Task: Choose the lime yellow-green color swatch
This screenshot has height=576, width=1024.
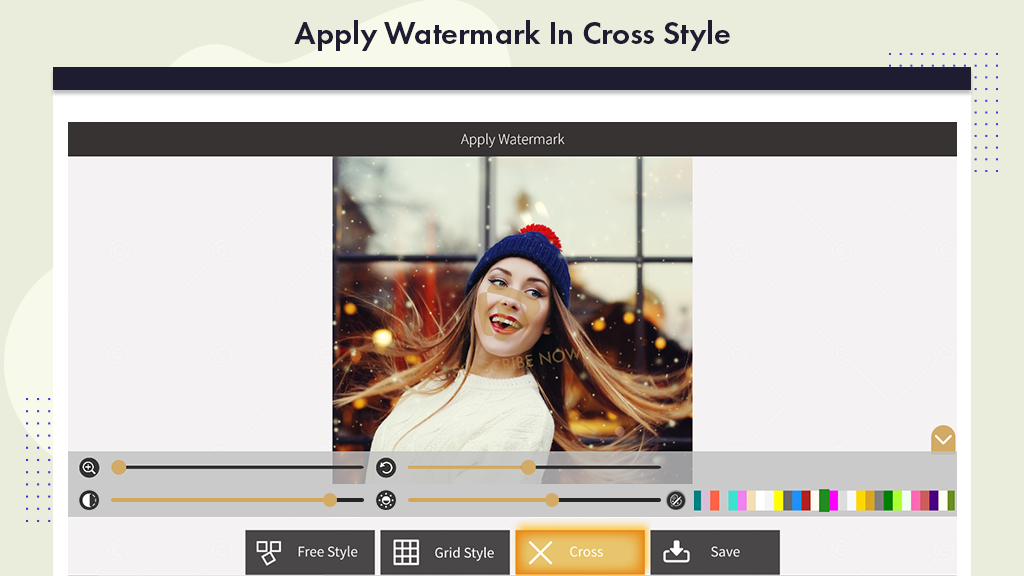Action: (x=897, y=500)
